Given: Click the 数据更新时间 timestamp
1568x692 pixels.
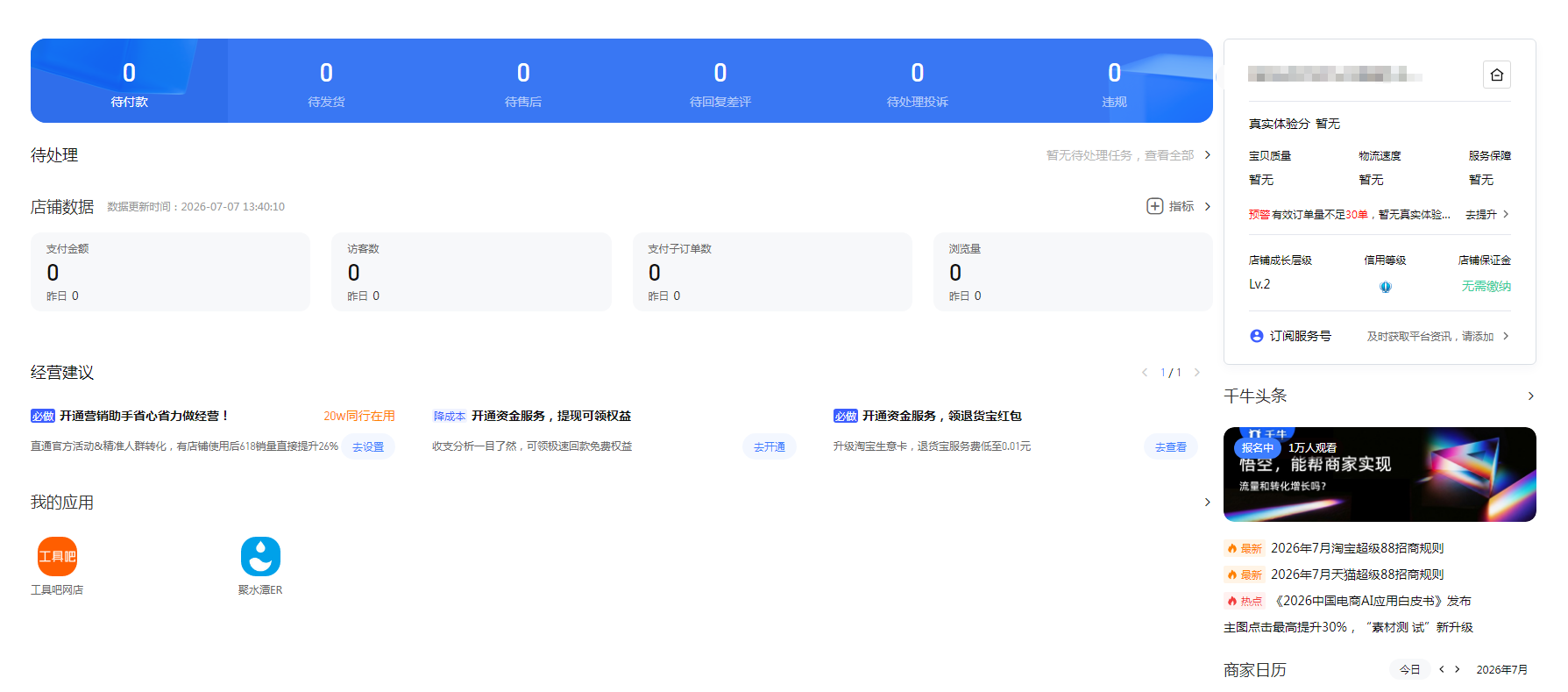Looking at the screenshot, I should coord(195,207).
